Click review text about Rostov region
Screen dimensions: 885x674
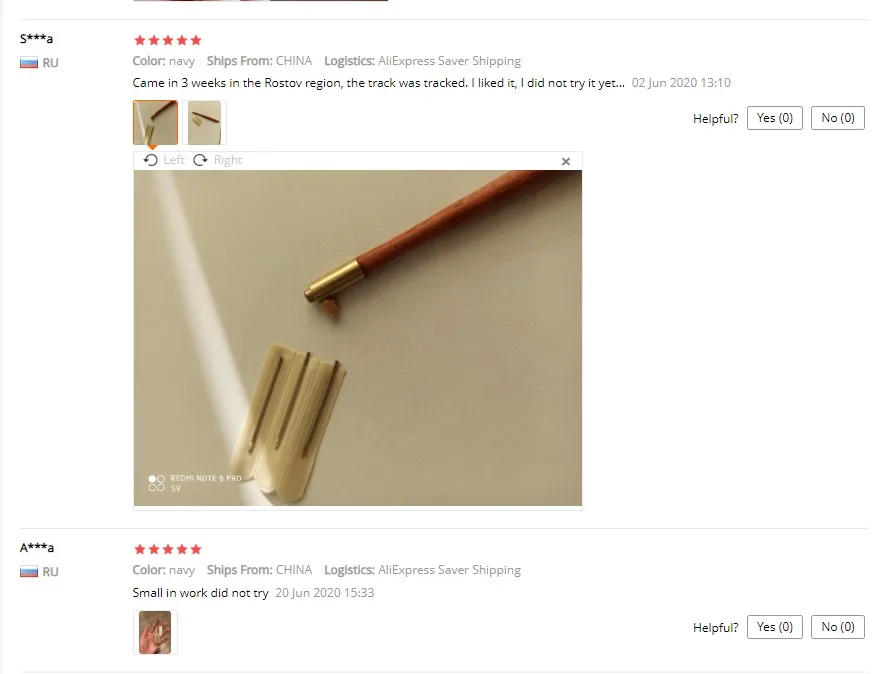378,83
